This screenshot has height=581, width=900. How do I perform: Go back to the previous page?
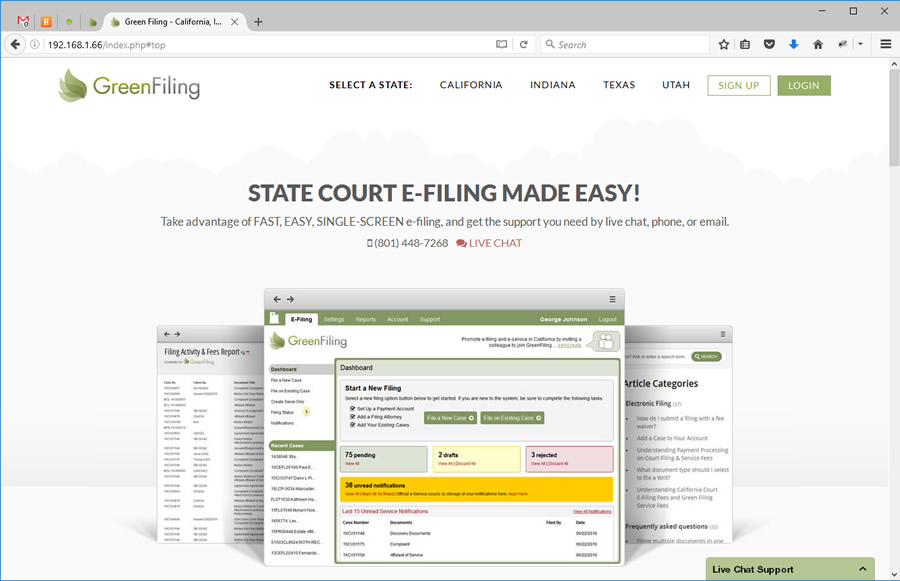(15, 44)
